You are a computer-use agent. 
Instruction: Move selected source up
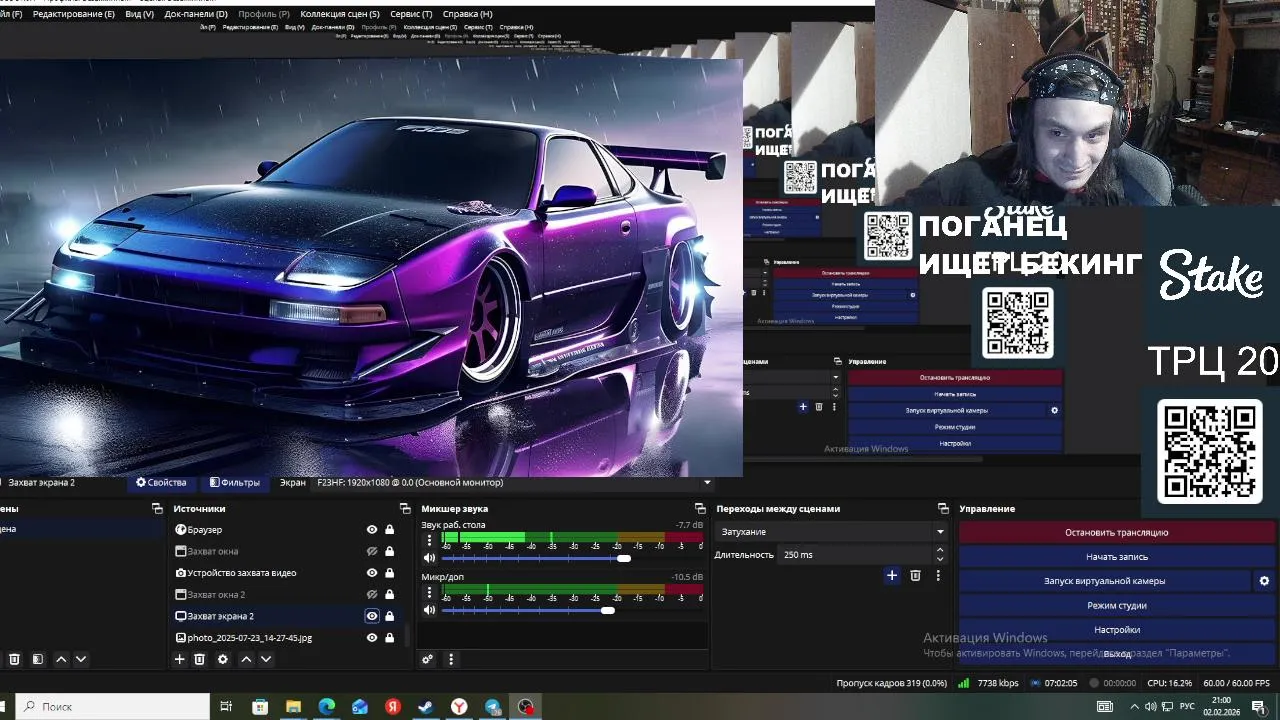[246, 659]
